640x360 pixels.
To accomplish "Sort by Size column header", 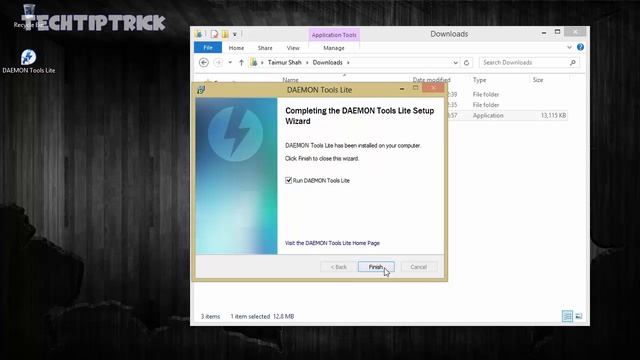I will 538,80.
